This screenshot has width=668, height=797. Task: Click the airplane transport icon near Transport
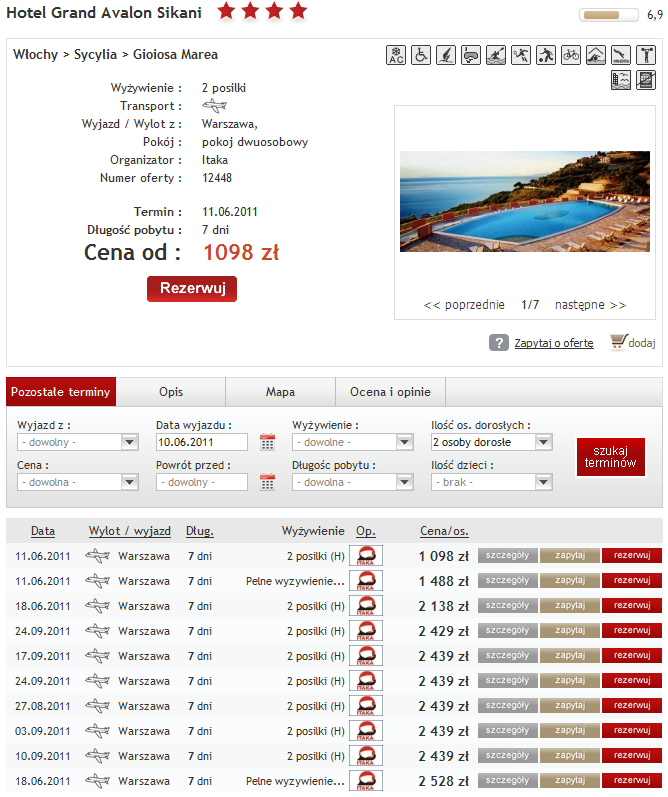[214, 106]
